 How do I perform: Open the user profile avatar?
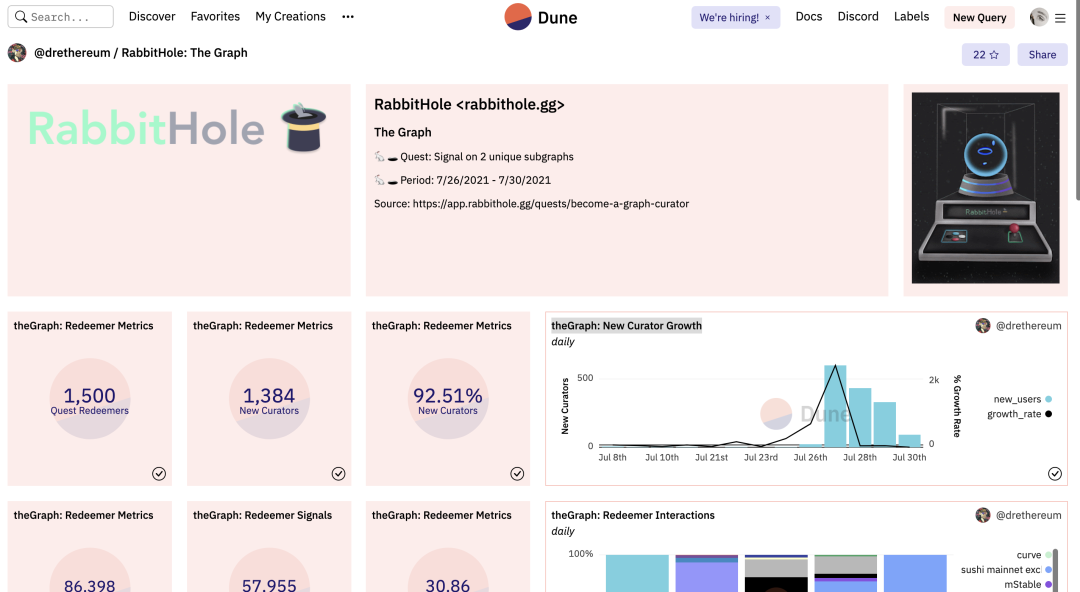pos(1039,17)
